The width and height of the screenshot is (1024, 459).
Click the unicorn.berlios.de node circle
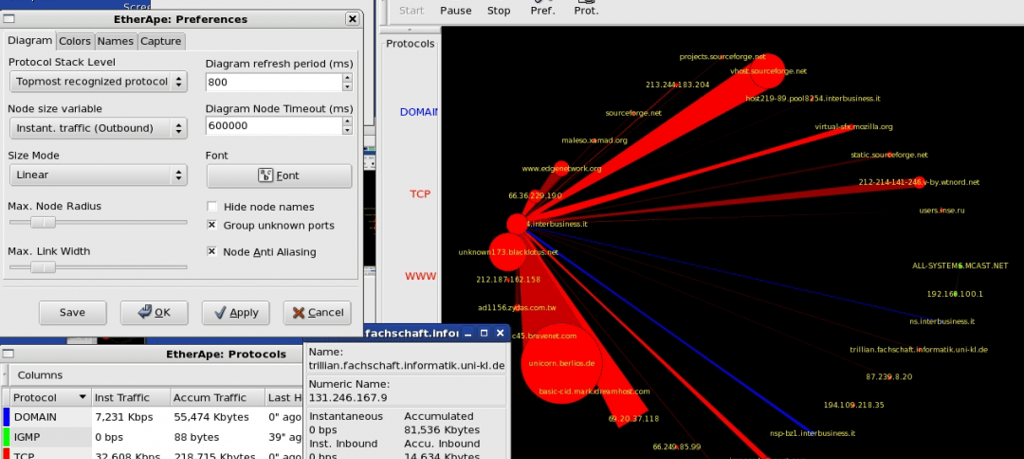[x=561, y=363]
